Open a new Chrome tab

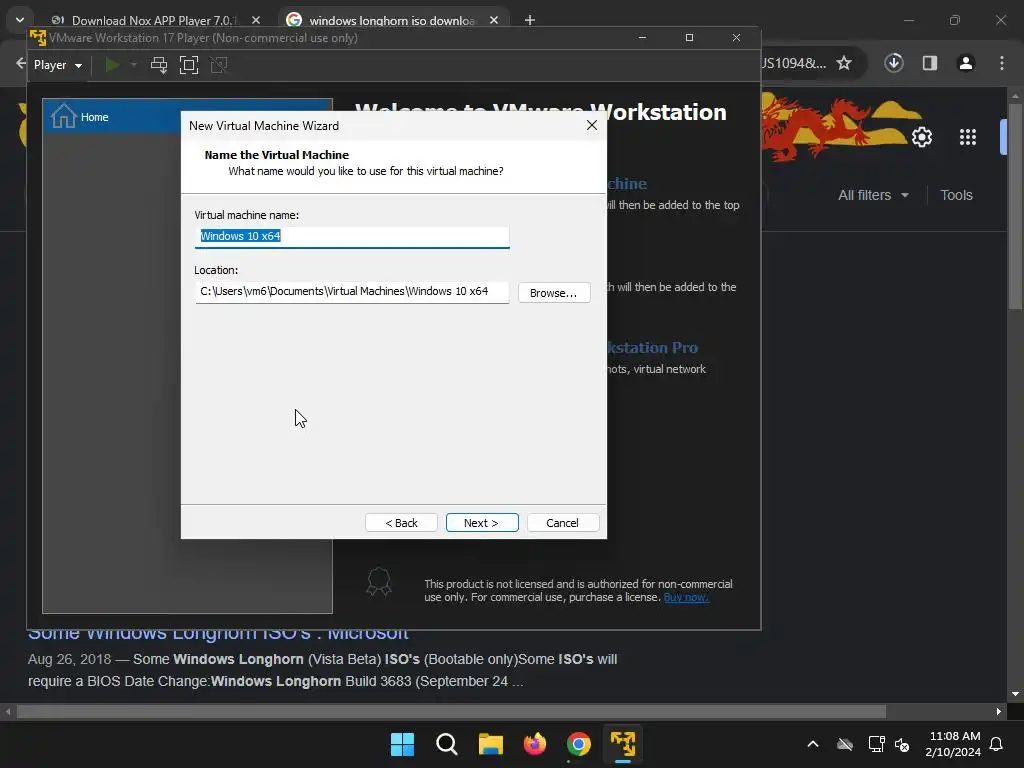(530, 20)
